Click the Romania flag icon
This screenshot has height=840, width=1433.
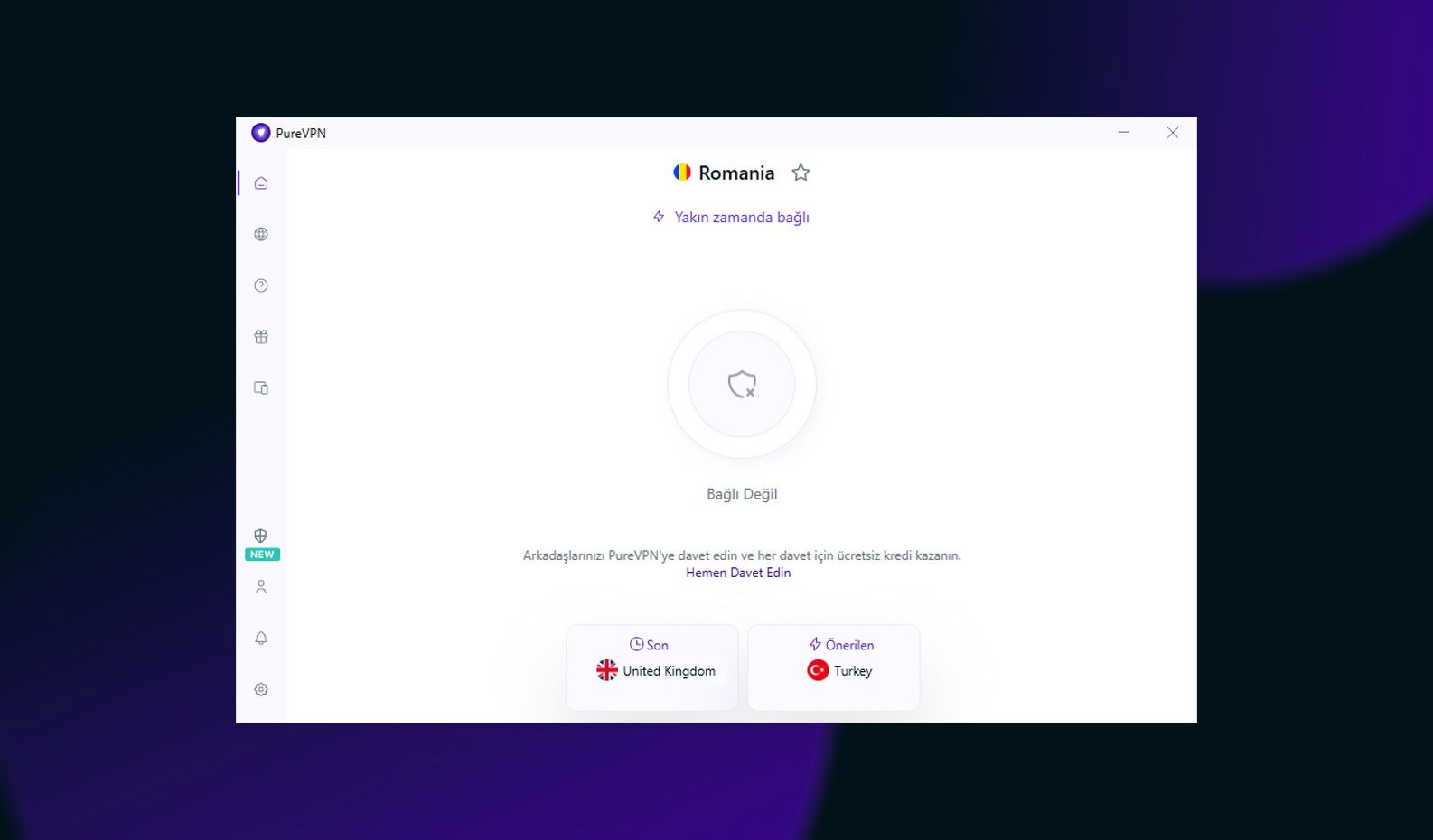682,172
